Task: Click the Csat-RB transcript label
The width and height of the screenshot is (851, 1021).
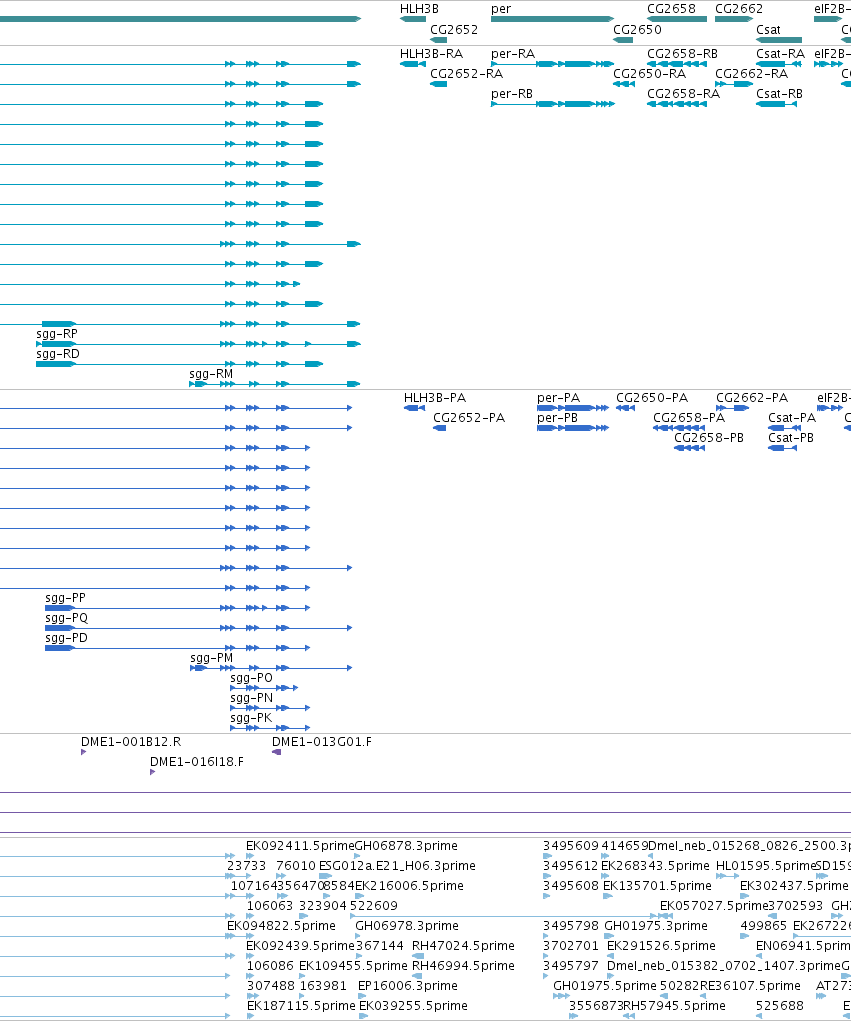Action: point(779,94)
